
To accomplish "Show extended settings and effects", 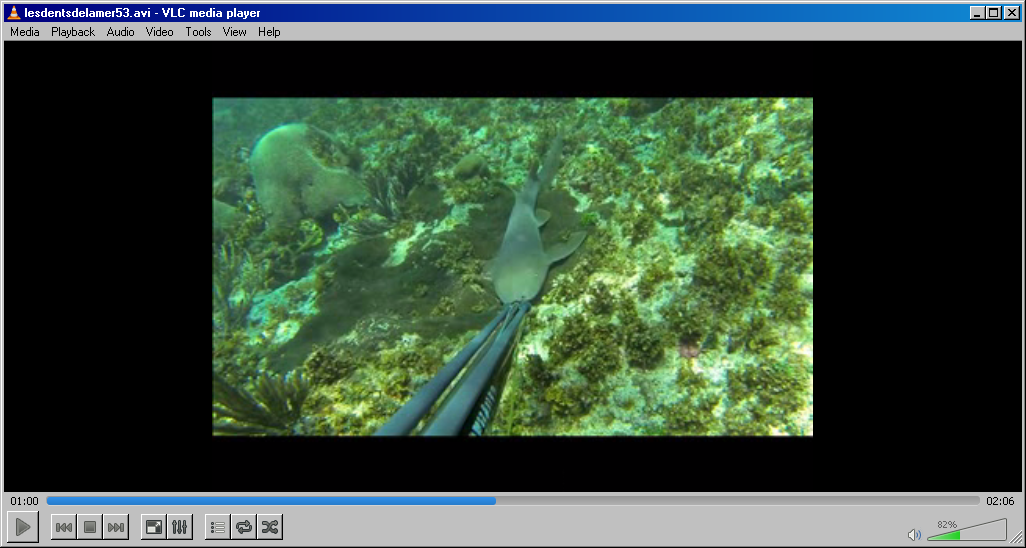I will click(180, 527).
